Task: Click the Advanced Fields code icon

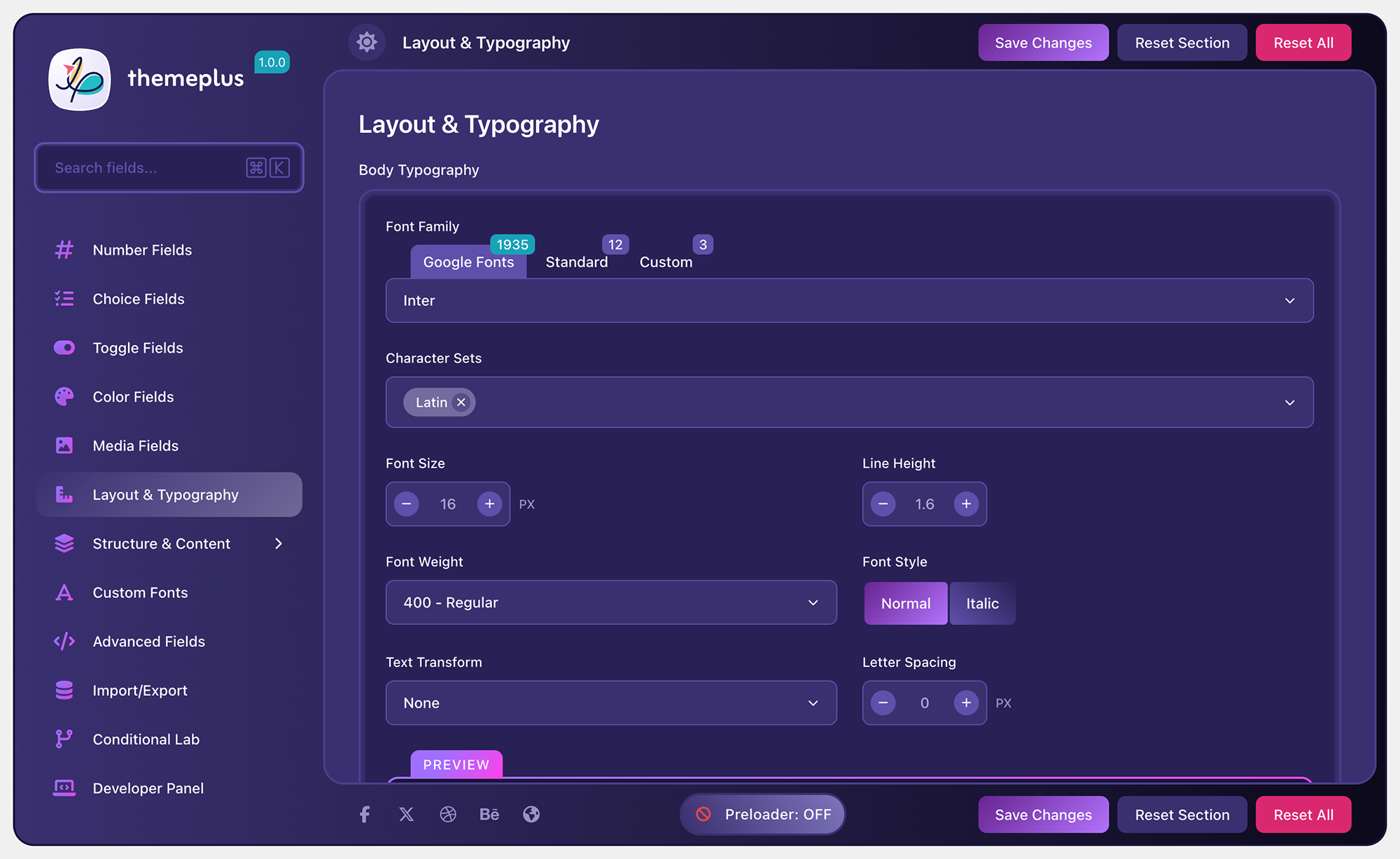Action: [x=64, y=641]
